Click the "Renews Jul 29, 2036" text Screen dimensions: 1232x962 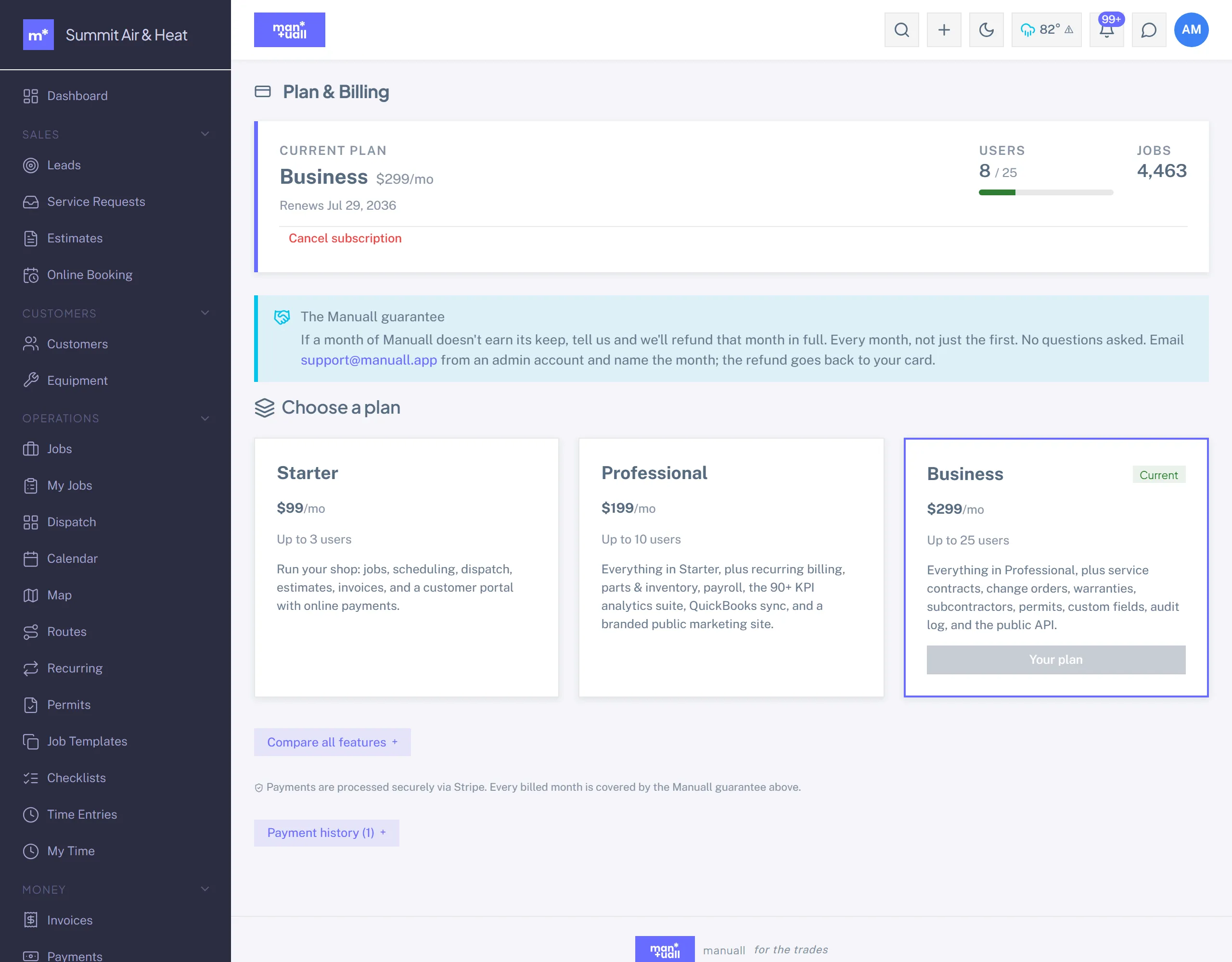(x=338, y=206)
